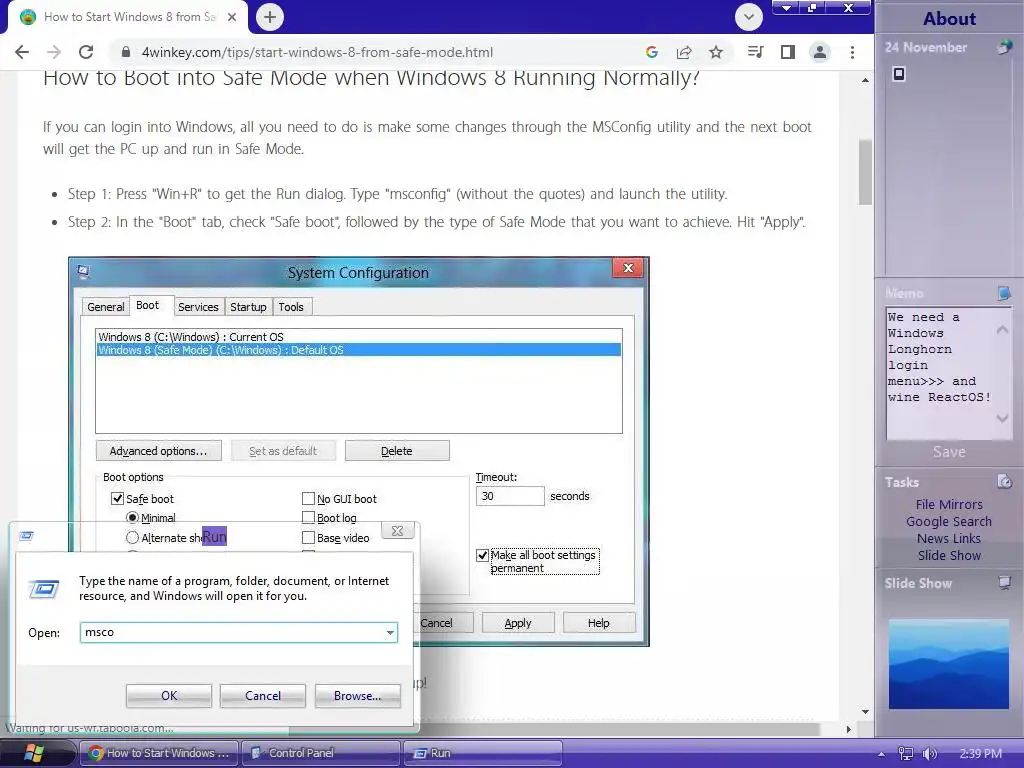Select the Minimal radio button

(x=132, y=518)
